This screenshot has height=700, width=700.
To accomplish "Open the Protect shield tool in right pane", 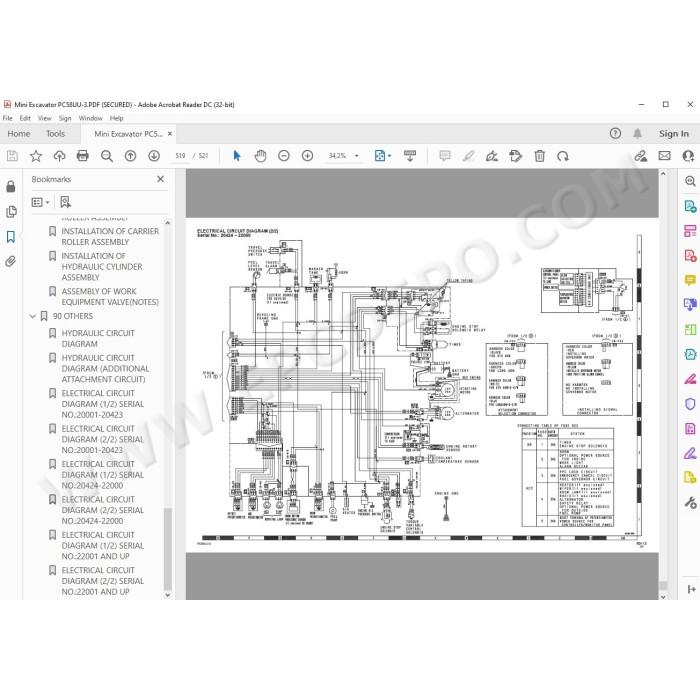I will [690, 404].
